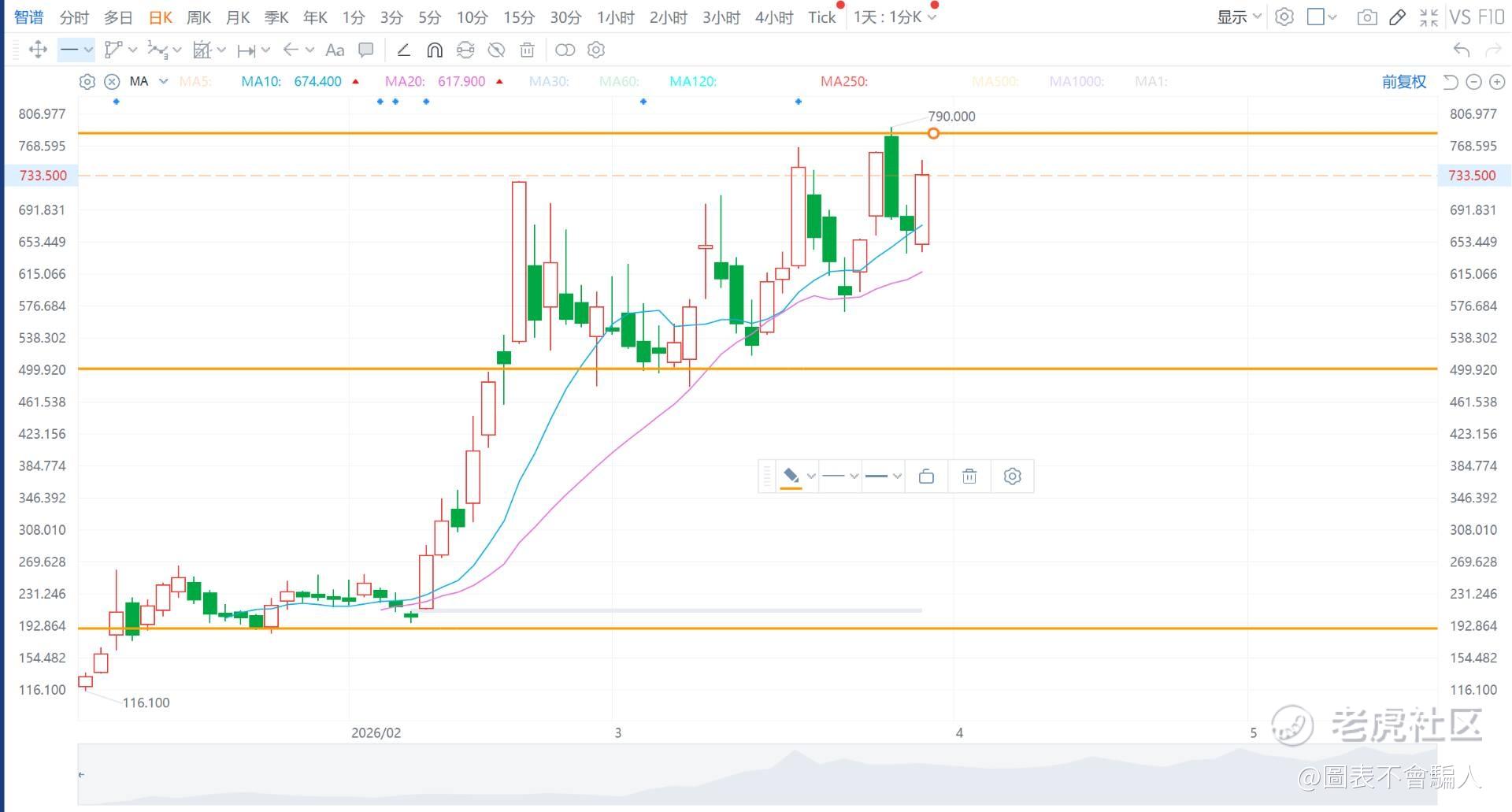This screenshot has height=812, width=1512.
Task: Open the layout square dropdown
Action: click(x=1321, y=17)
